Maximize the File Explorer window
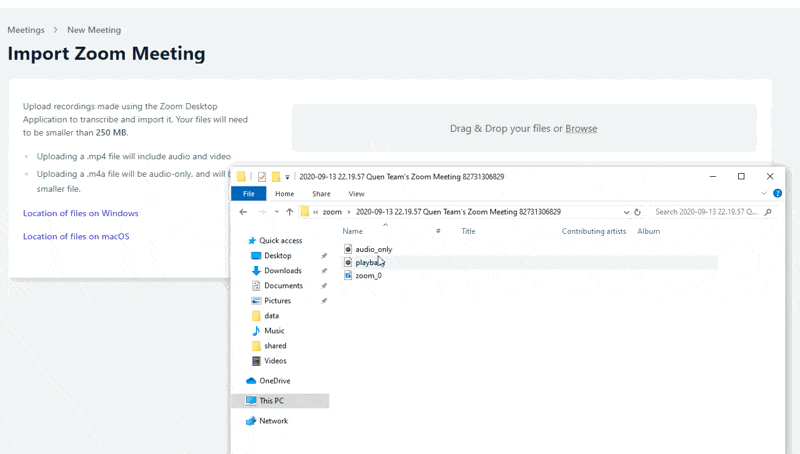This screenshot has width=800, height=454. tap(741, 176)
